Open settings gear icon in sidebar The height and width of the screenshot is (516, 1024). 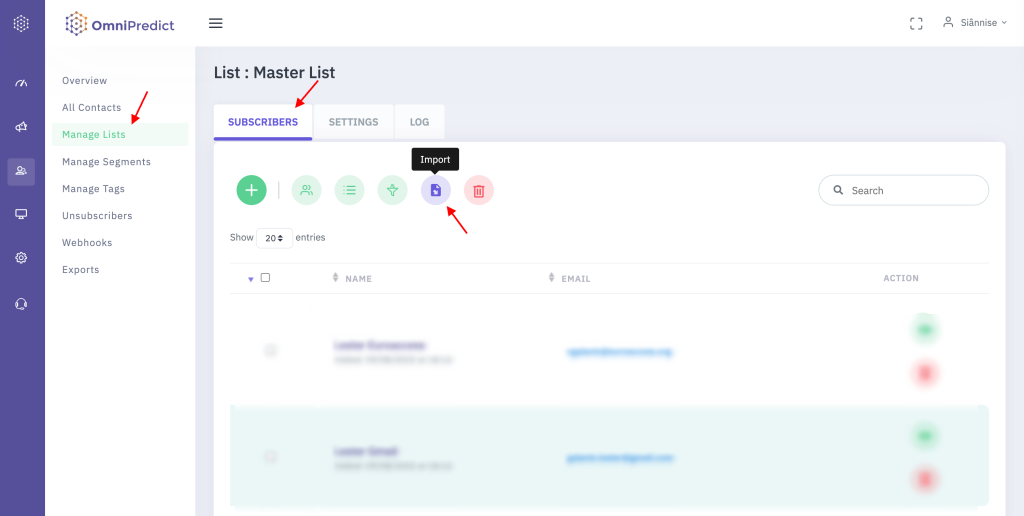click(21, 258)
